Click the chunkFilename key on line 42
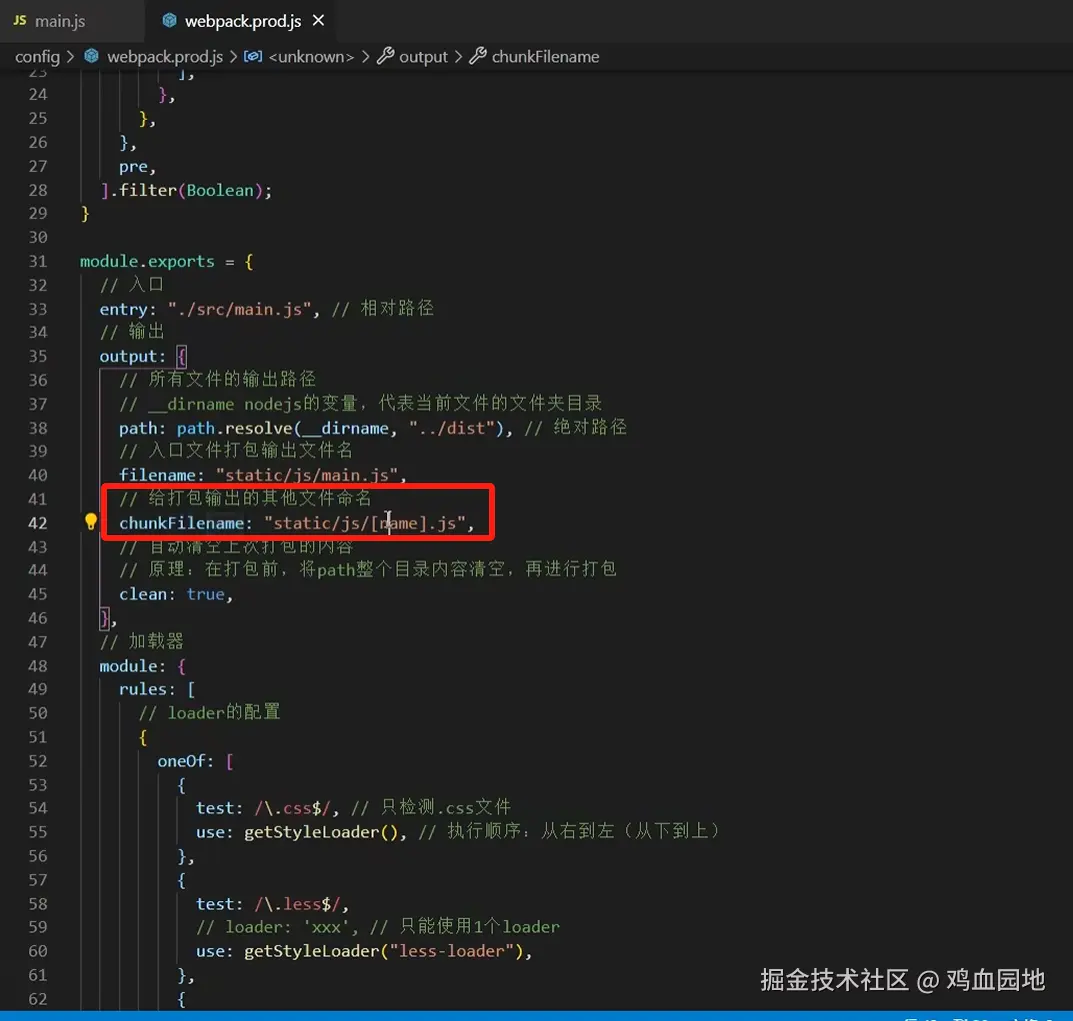 point(181,524)
